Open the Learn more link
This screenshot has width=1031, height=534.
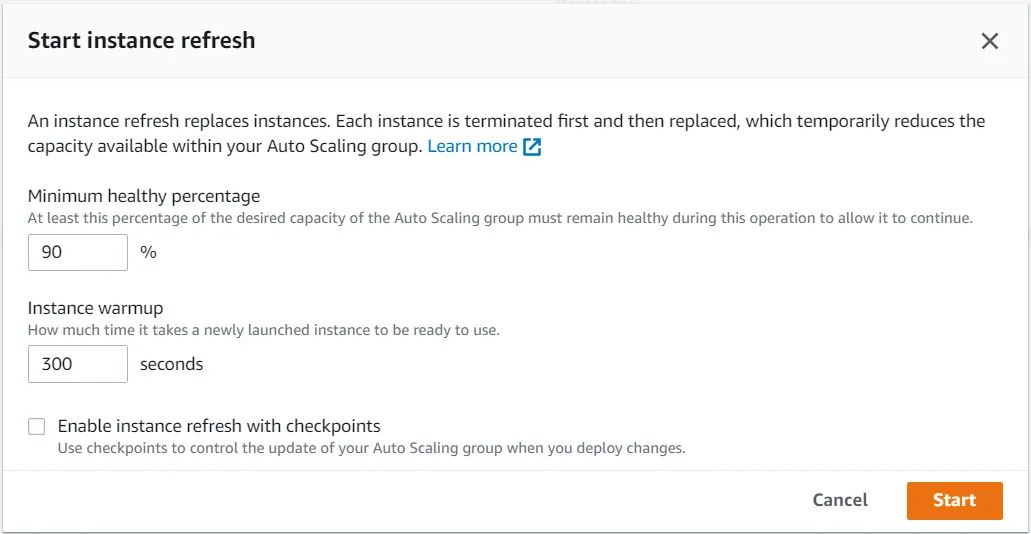pos(472,147)
